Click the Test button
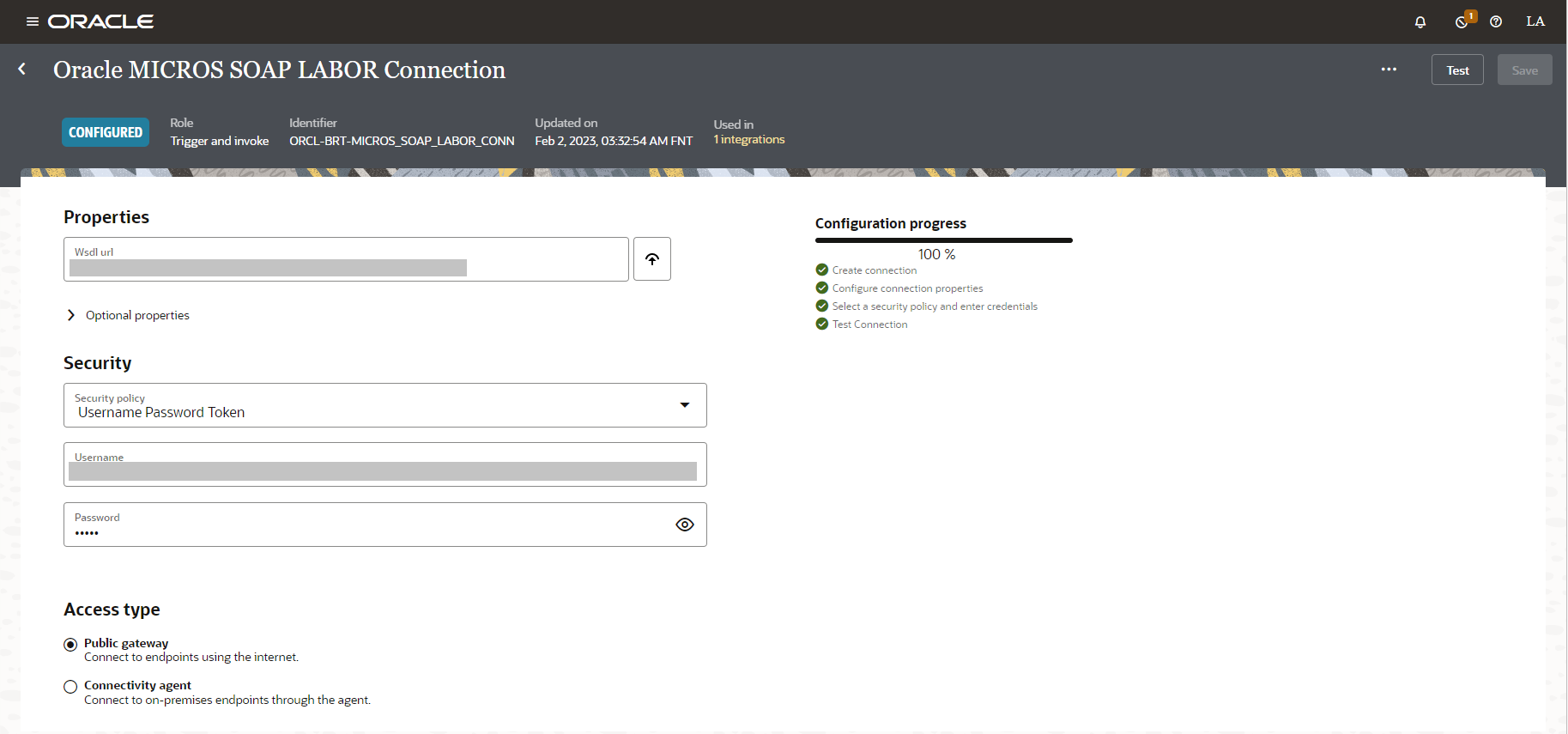Screen dimensions: 1568x734 coord(1457,70)
